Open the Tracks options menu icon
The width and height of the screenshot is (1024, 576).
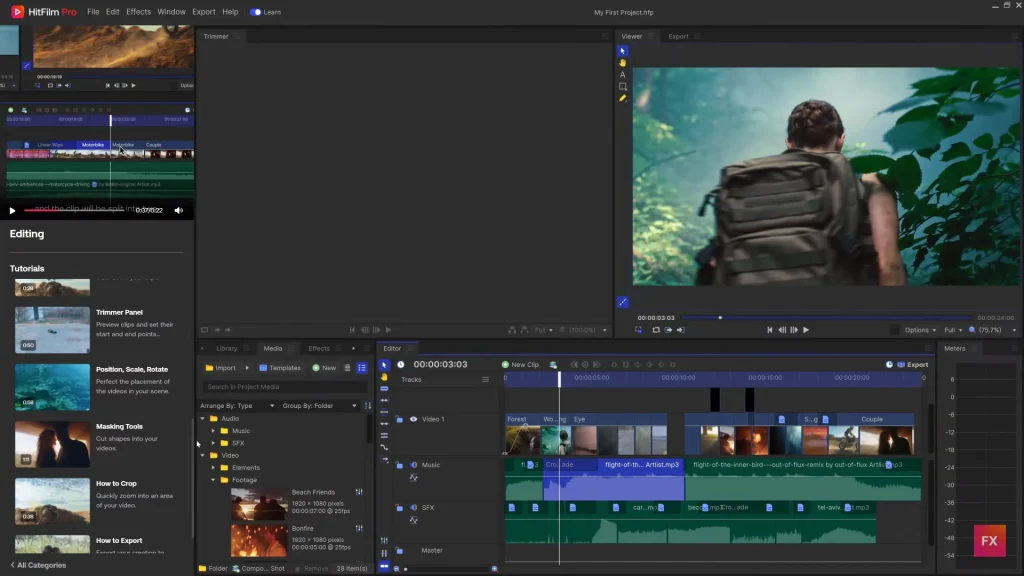coord(485,379)
